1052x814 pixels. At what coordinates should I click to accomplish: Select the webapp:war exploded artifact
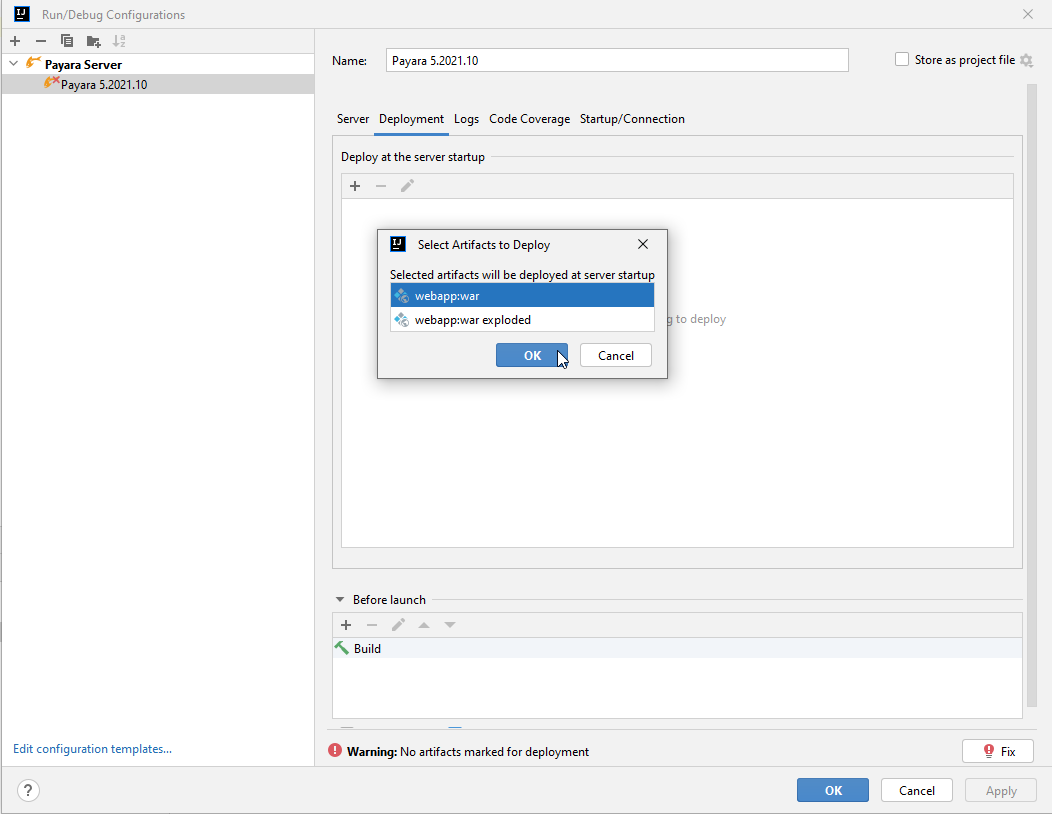(x=472, y=320)
